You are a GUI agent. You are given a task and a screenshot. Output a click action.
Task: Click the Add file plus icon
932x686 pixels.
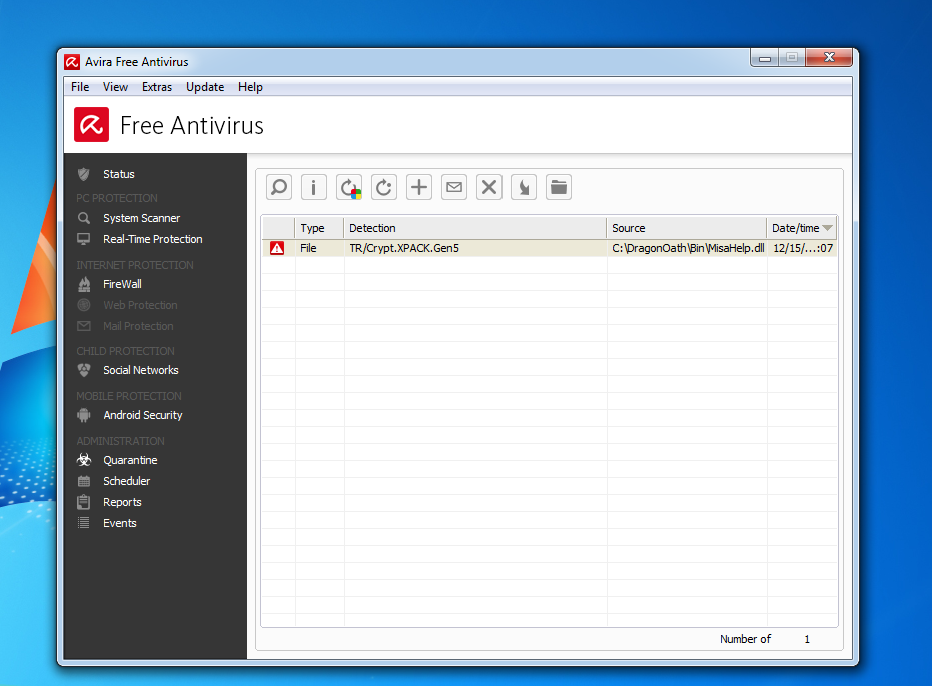(419, 187)
